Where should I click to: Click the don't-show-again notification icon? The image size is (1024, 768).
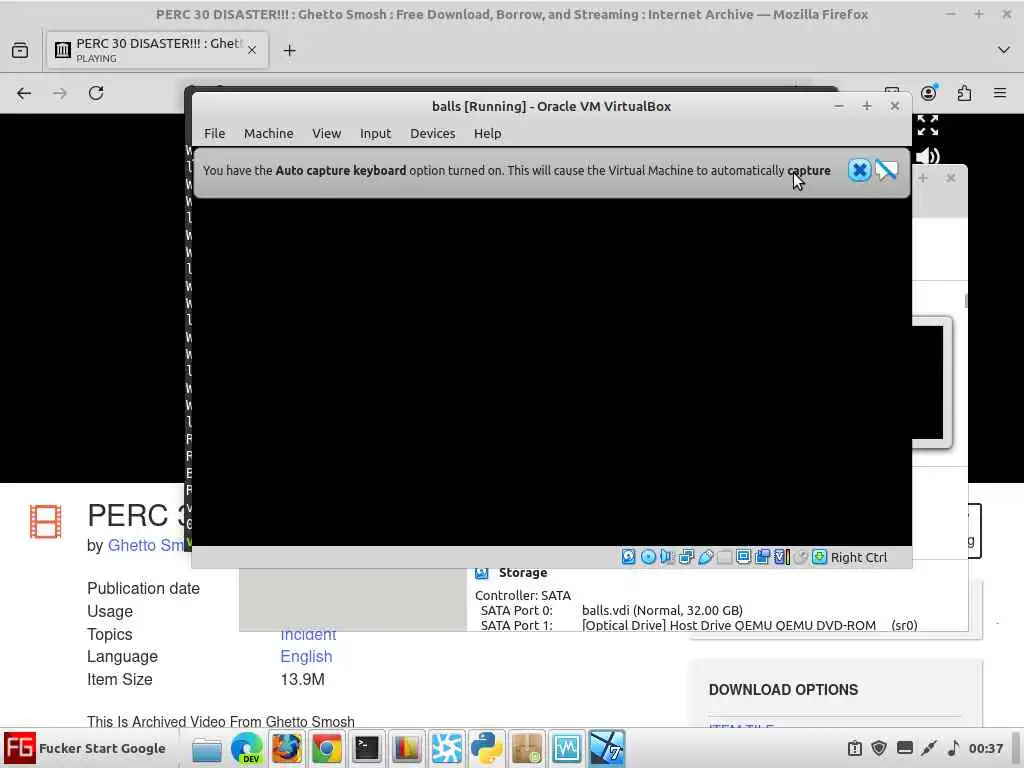click(x=886, y=170)
